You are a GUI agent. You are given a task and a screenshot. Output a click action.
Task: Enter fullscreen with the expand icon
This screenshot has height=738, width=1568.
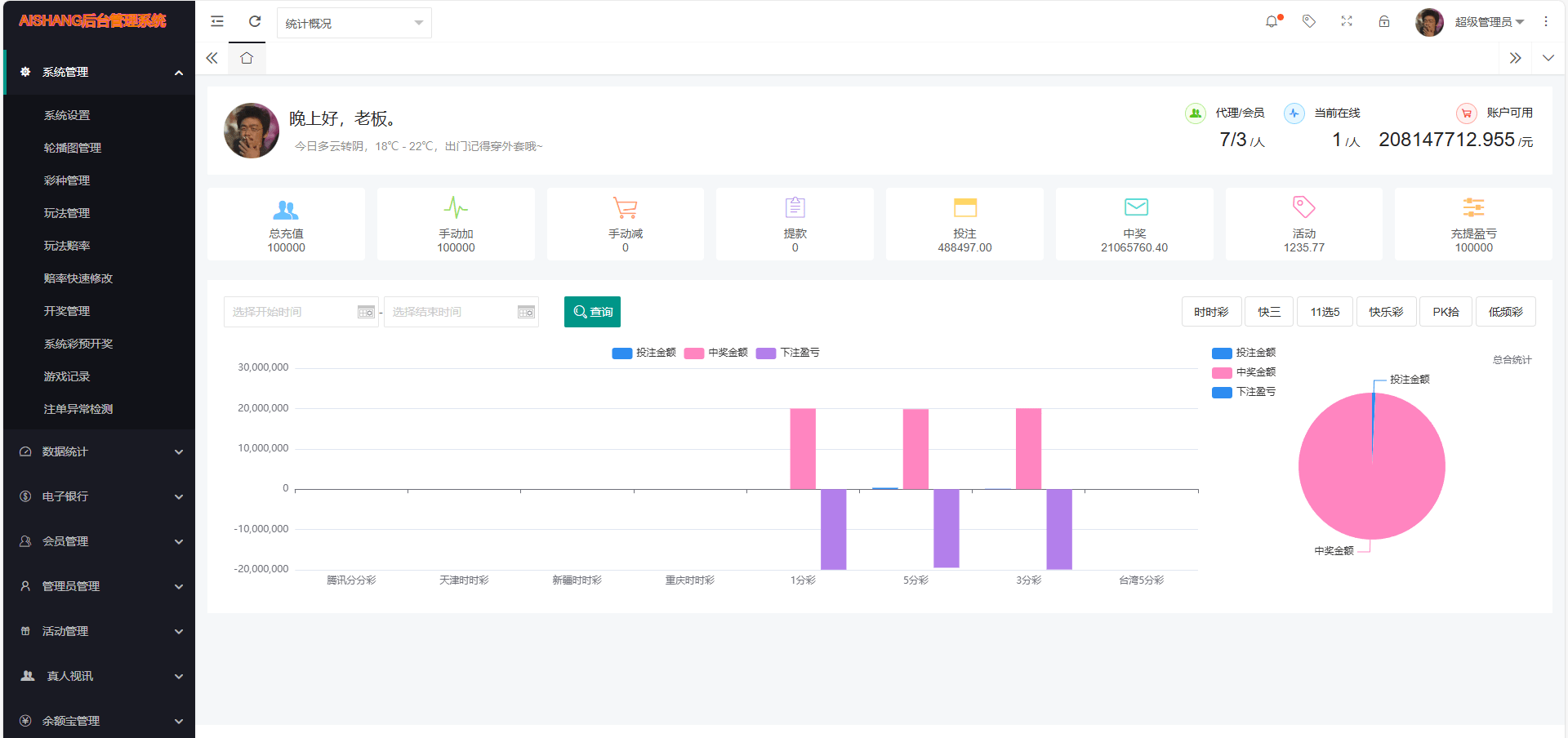point(1347,22)
